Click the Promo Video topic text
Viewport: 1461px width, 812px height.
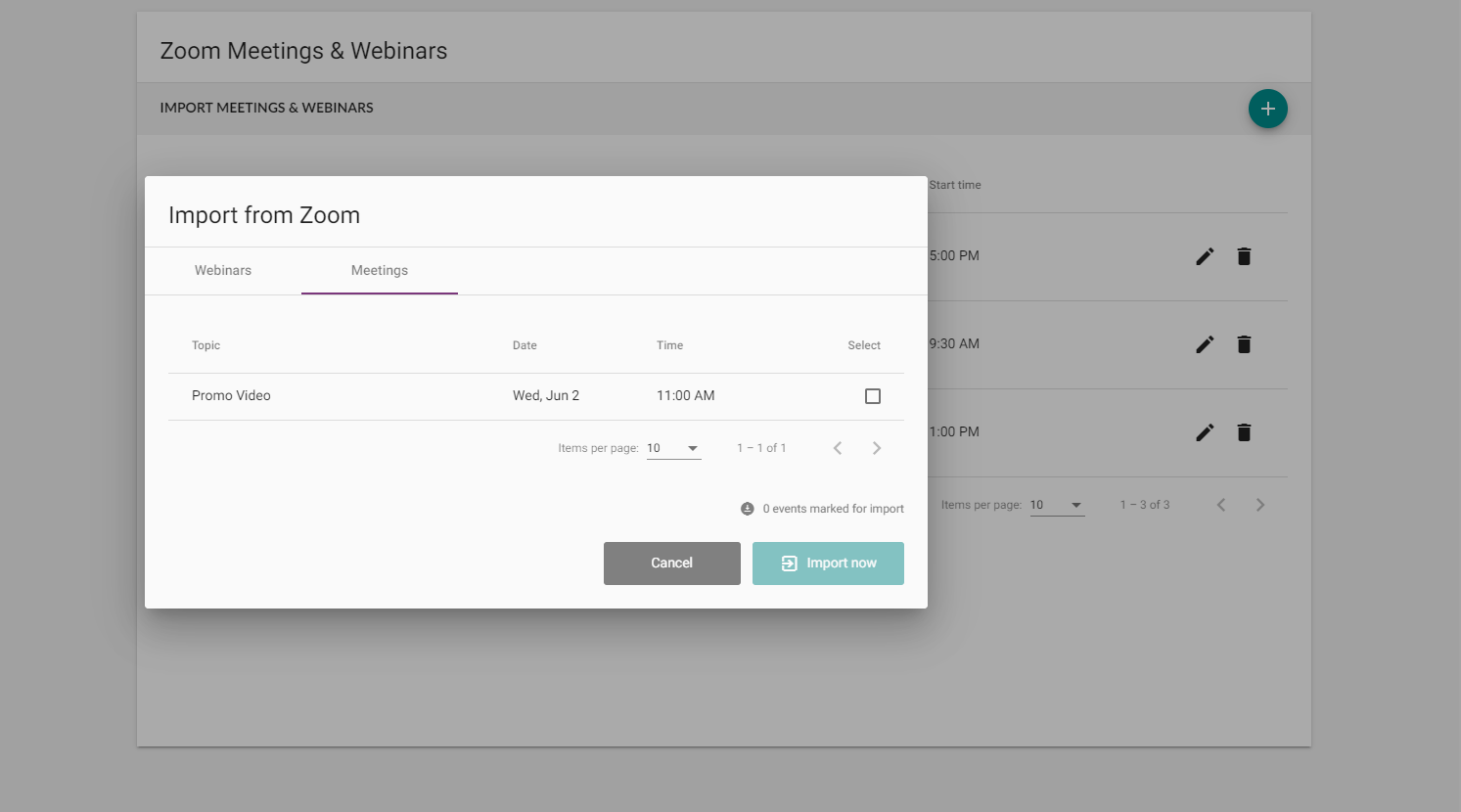click(x=231, y=395)
